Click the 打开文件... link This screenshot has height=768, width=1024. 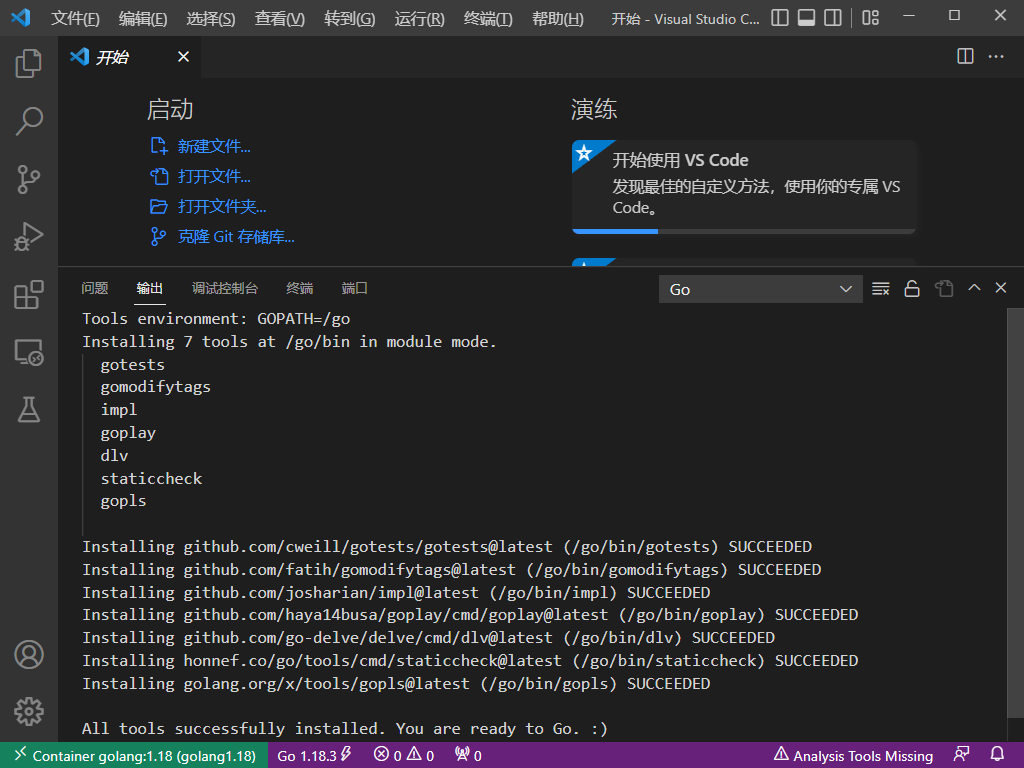[x=214, y=176]
